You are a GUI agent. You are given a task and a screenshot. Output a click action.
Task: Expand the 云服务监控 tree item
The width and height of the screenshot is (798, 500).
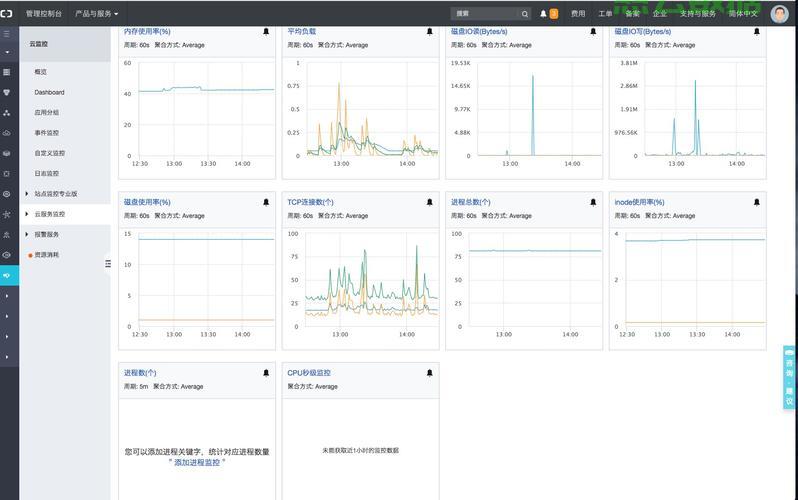(x=26, y=214)
